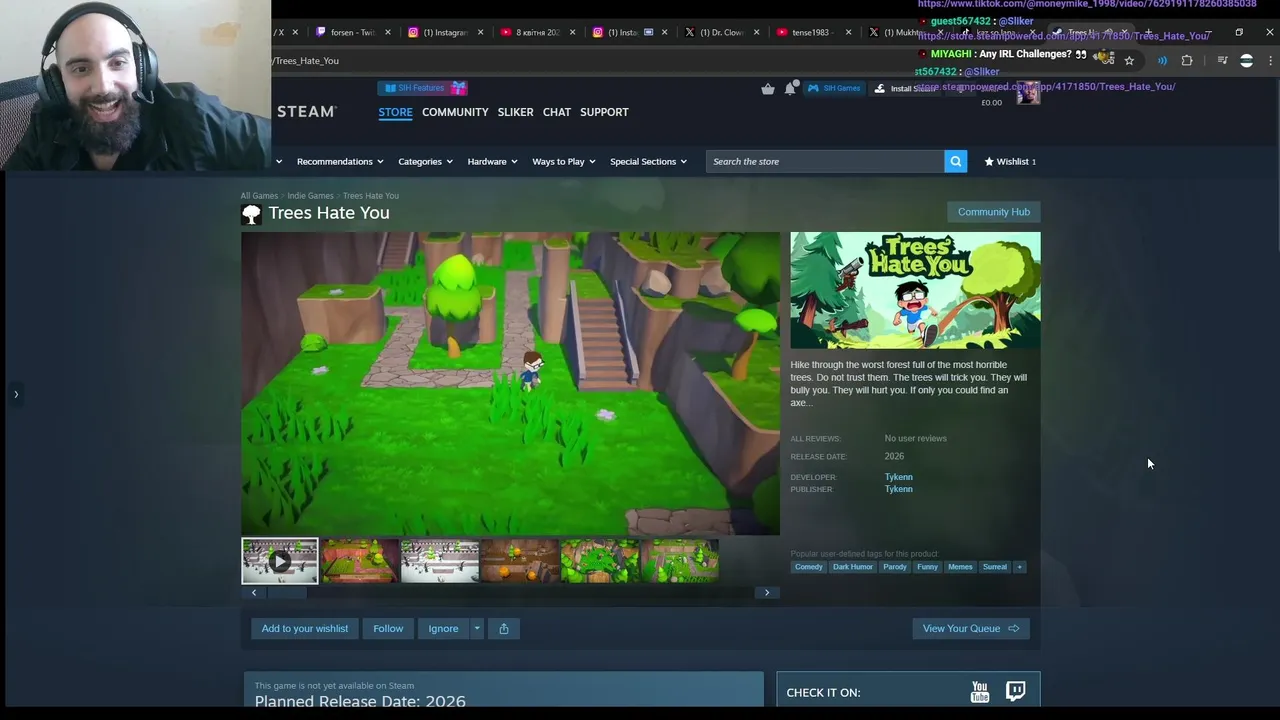Click the Search the store field
The height and width of the screenshot is (720, 1280).
tap(825, 161)
